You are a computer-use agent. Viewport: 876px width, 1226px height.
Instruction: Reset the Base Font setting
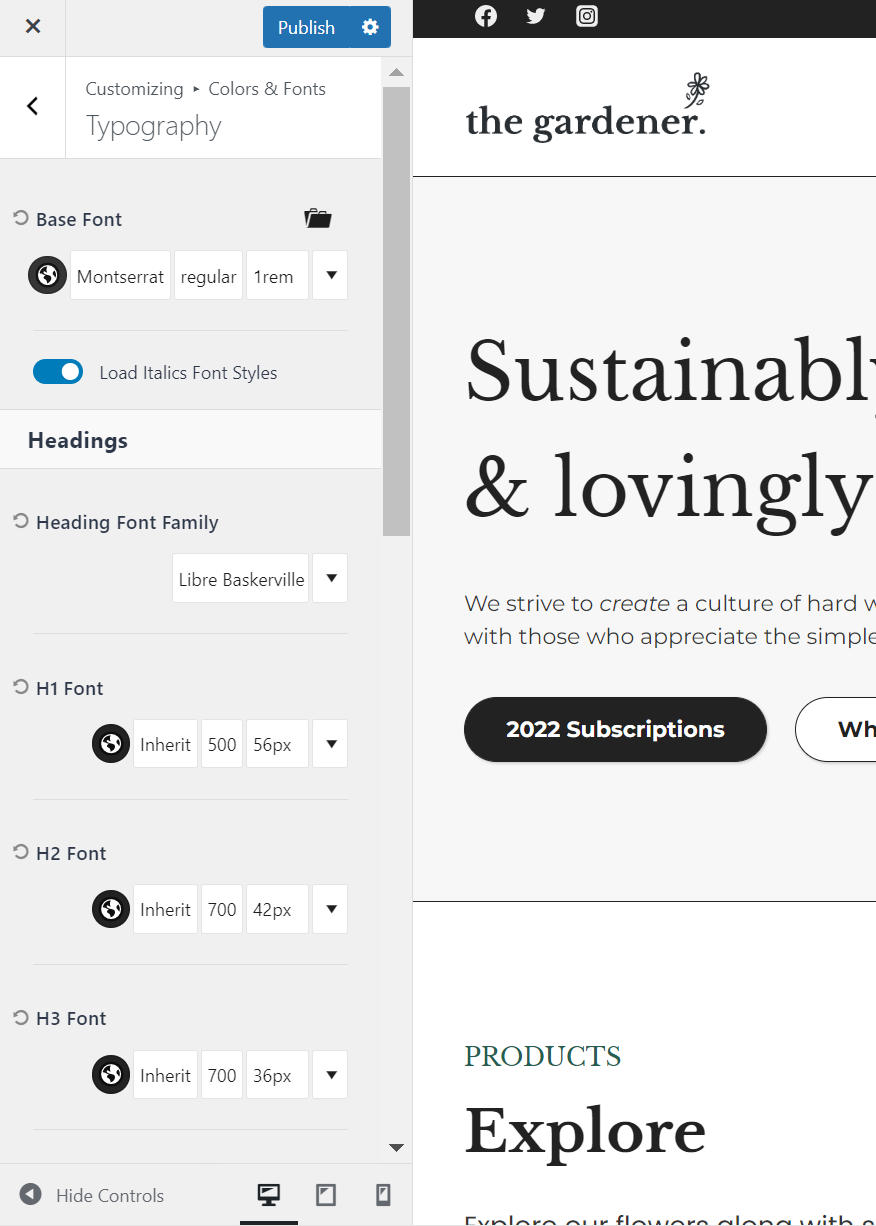pyautogui.click(x=21, y=218)
